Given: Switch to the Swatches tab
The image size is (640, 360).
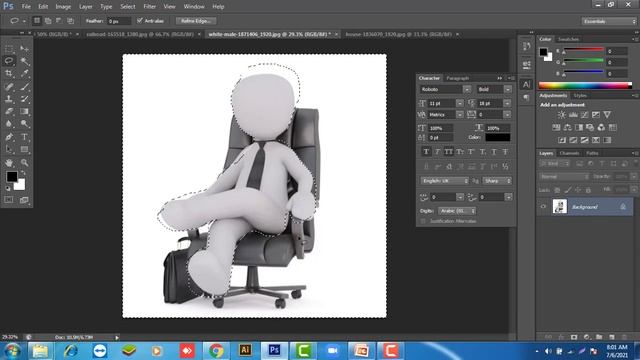Looking at the screenshot, I should coord(568,39).
